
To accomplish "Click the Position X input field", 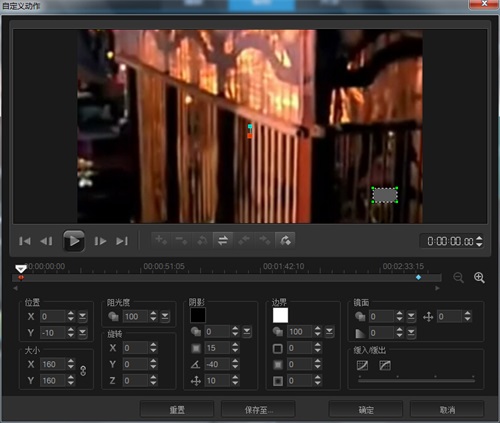I will point(53,316).
